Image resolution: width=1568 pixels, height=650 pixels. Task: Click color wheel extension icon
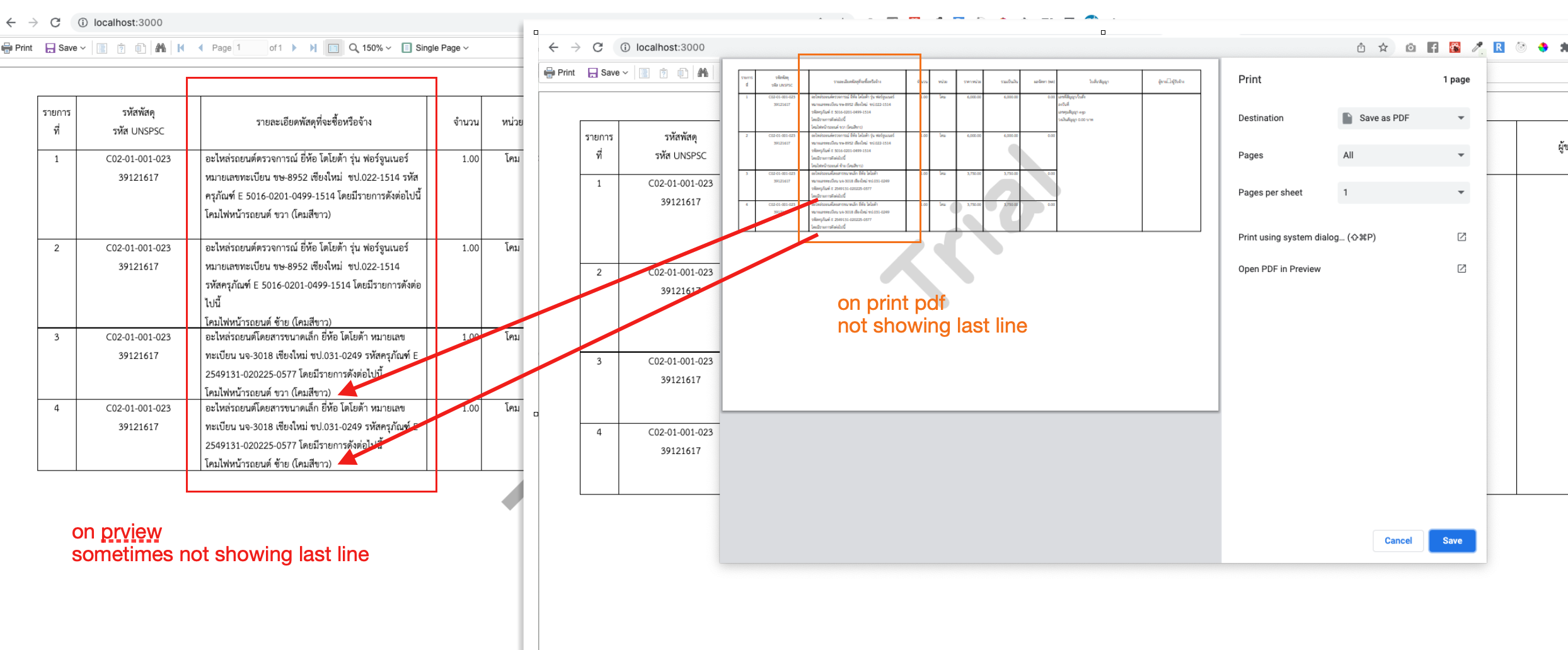(1543, 47)
